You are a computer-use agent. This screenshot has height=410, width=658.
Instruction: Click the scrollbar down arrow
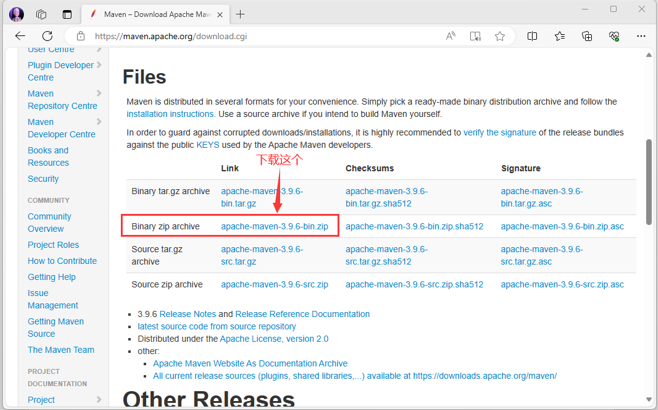(x=649, y=400)
